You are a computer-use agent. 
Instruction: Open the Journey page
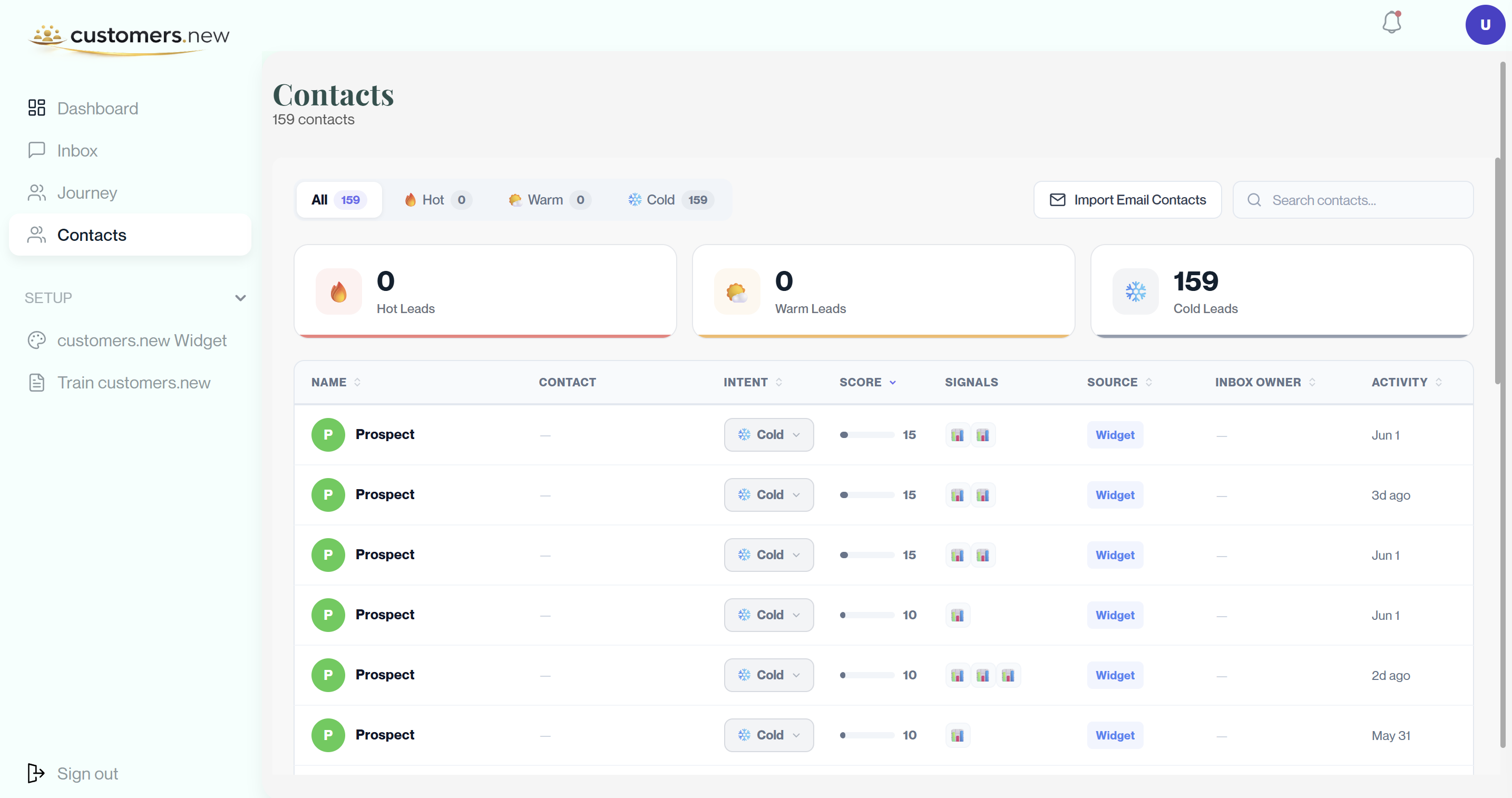130,192
